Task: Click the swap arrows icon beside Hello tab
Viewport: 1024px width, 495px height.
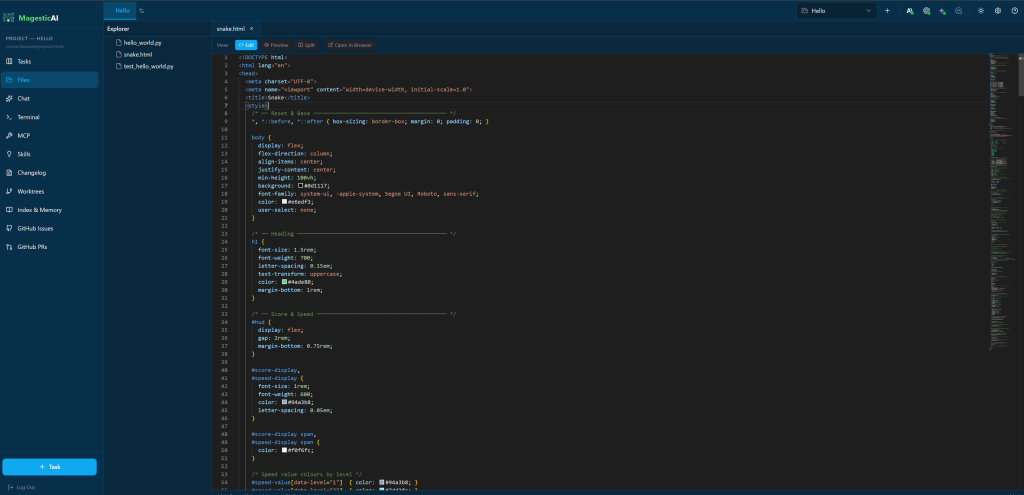Action: (142, 10)
